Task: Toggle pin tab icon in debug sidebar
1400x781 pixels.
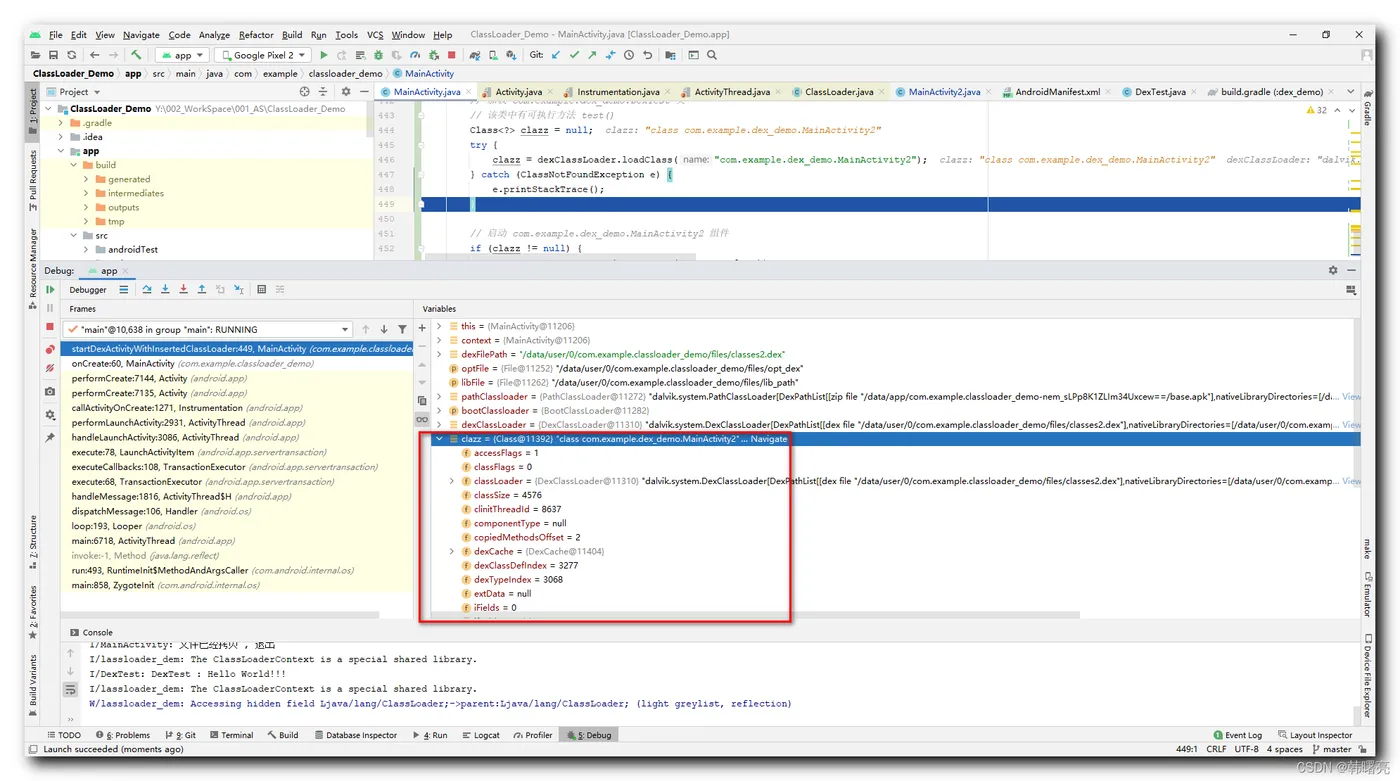Action: (x=50, y=437)
